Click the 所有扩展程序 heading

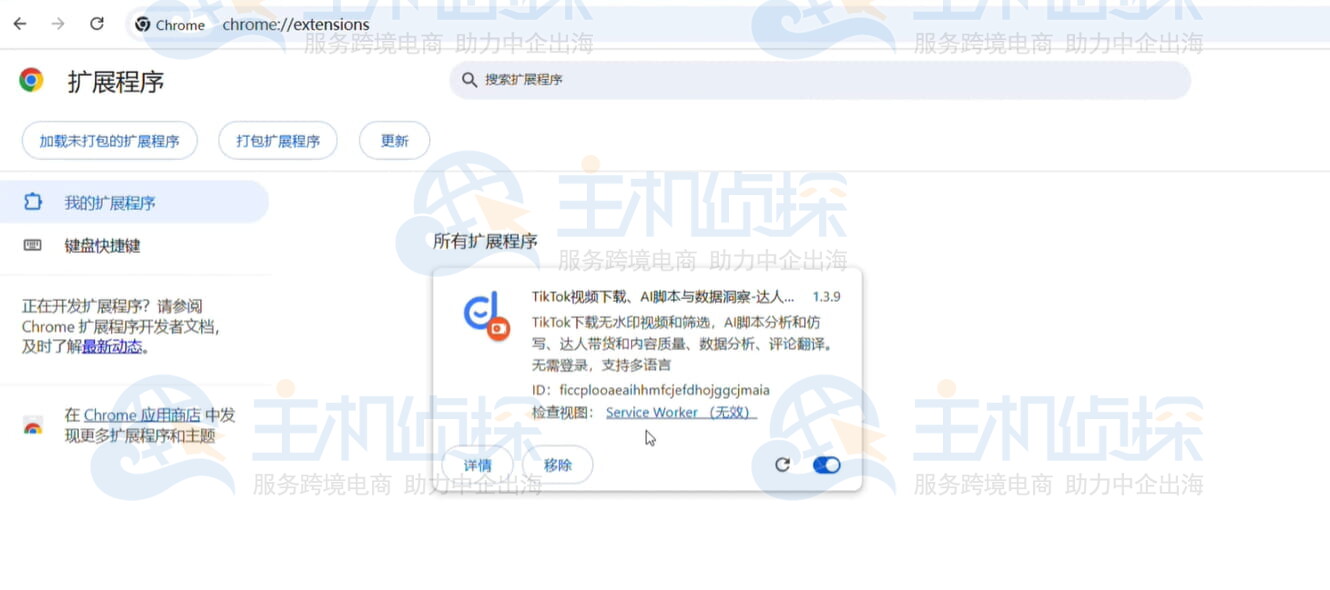485,241
